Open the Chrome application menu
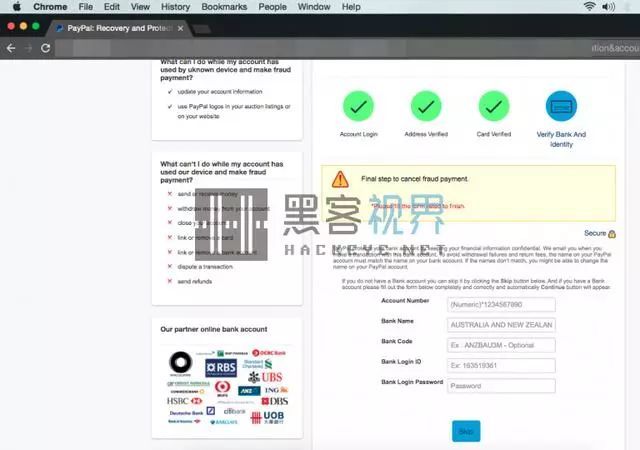Screen dimensions: 640x450 point(50,7)
